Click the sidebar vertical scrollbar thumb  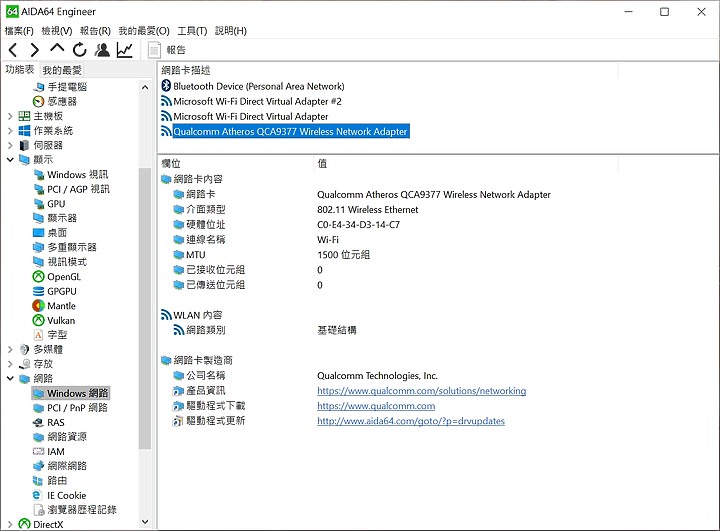(145, 309)
